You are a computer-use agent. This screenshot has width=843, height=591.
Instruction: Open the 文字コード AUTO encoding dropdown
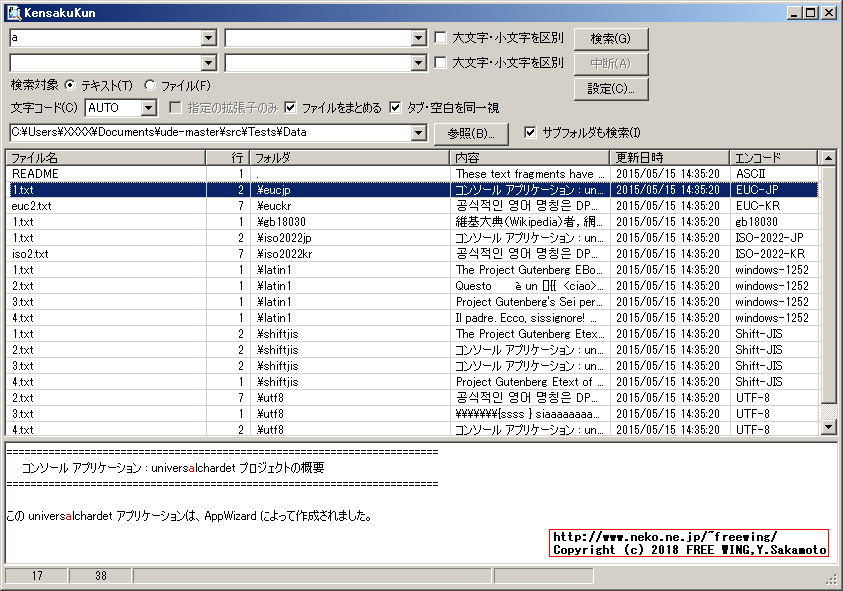coord(148,108)
